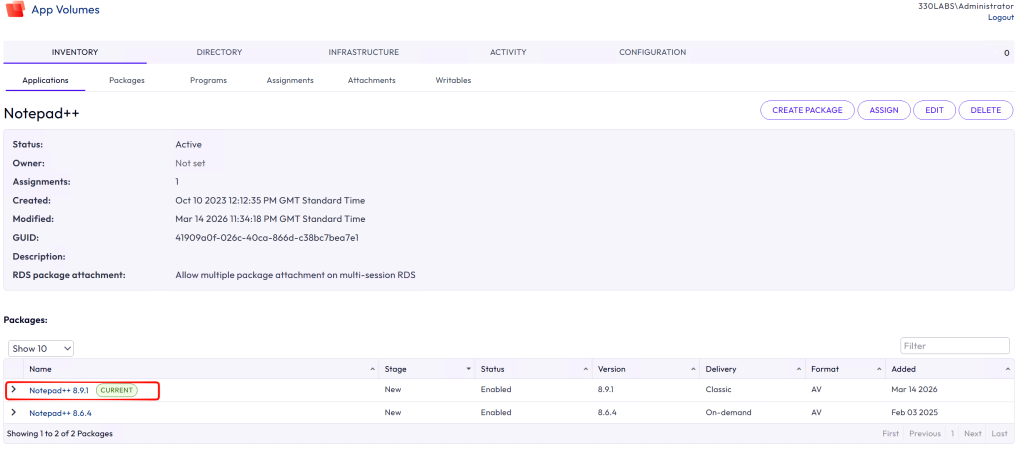Screen dimensions: 1024x457
Task: Switch to the Attachments sub-tab
Action: (372, 80)
